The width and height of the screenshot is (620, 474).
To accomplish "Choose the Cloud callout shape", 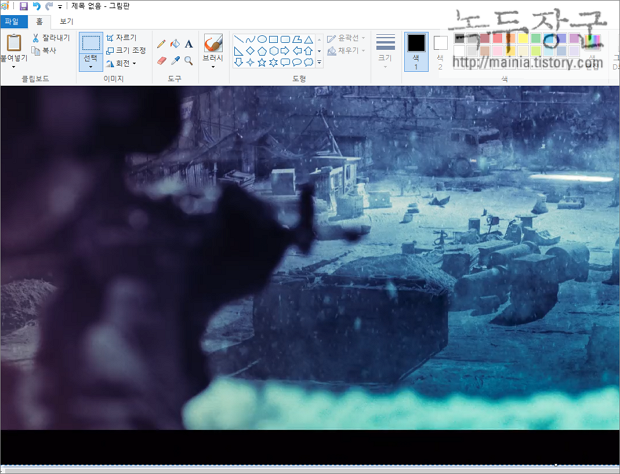I will coord(308,62).
